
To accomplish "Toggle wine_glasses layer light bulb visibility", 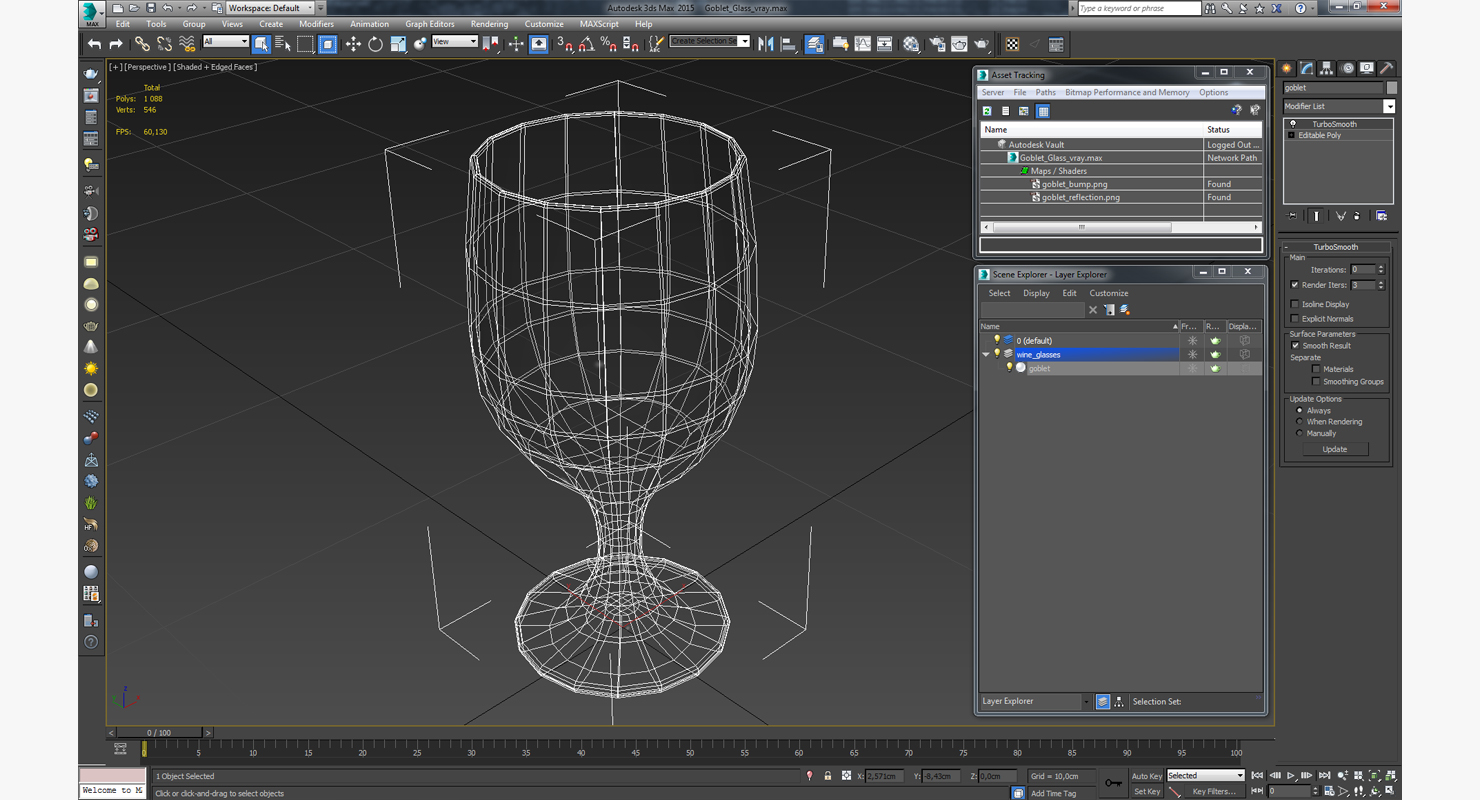I will 997,354.
